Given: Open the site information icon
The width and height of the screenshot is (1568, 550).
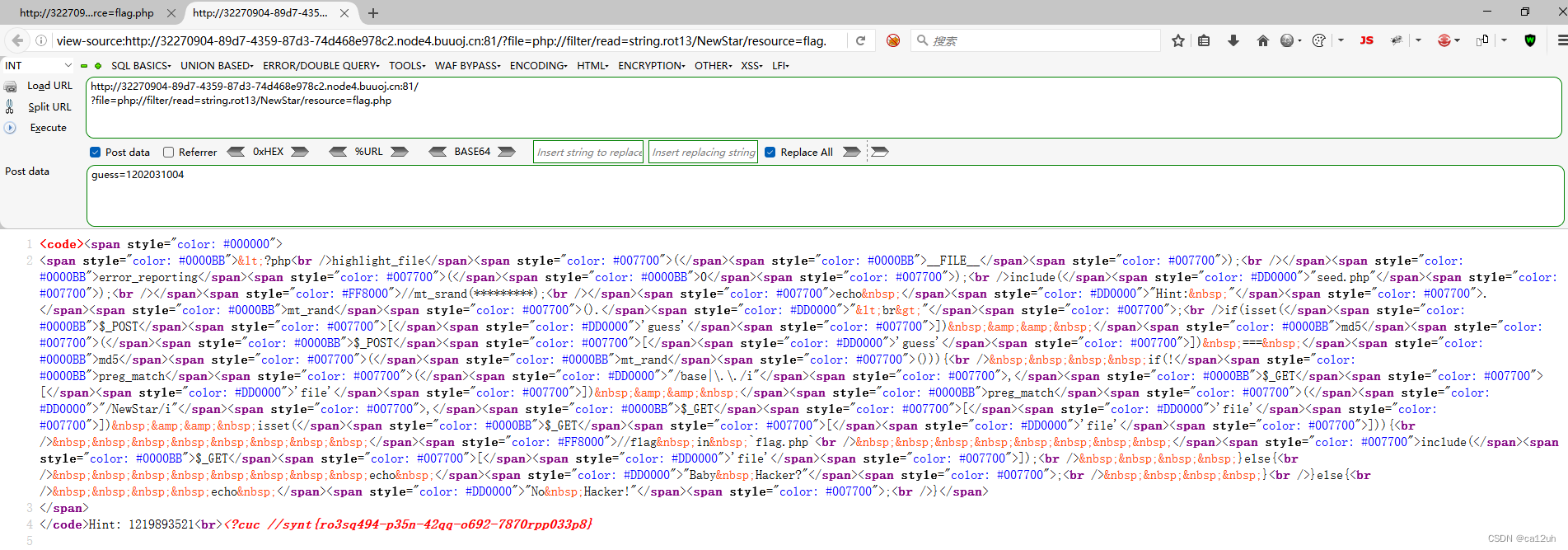Looking at the screenshot, I should tap(40, 40).
